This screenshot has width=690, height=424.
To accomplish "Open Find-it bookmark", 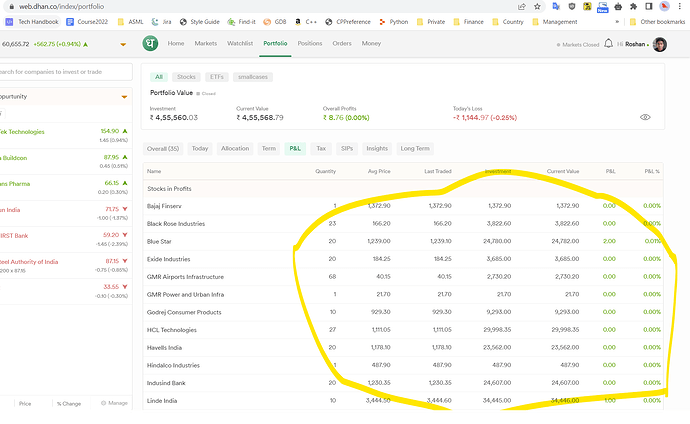I will coord(241,22).
